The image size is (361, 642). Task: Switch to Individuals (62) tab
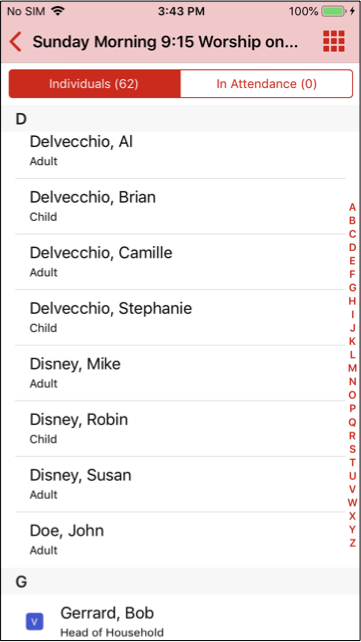tap(94, 84)
